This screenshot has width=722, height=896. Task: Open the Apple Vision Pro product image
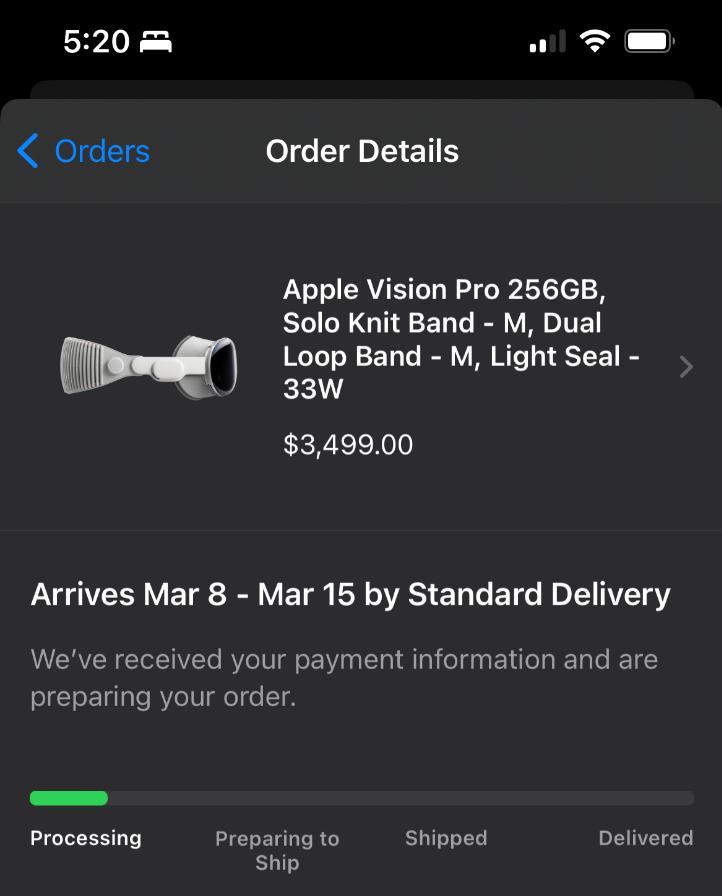pyautogui.click(x=148, y=366)
